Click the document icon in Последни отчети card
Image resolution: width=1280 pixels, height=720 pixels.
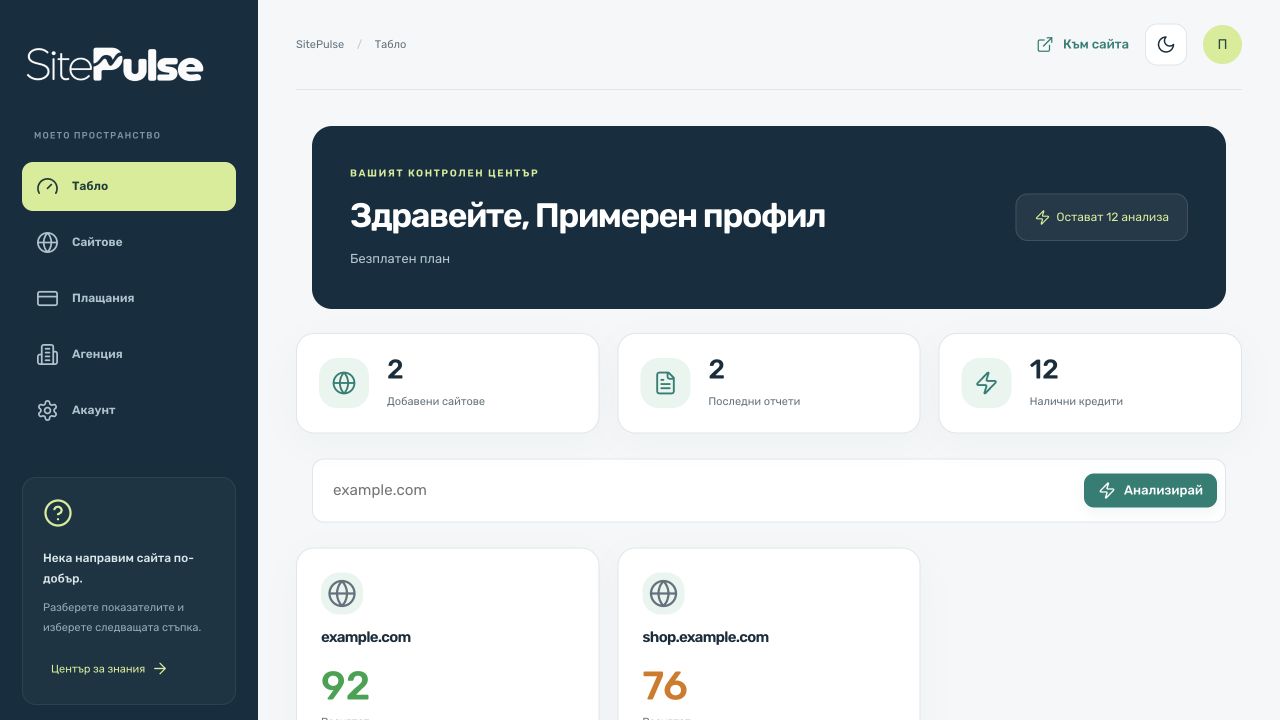665,383
